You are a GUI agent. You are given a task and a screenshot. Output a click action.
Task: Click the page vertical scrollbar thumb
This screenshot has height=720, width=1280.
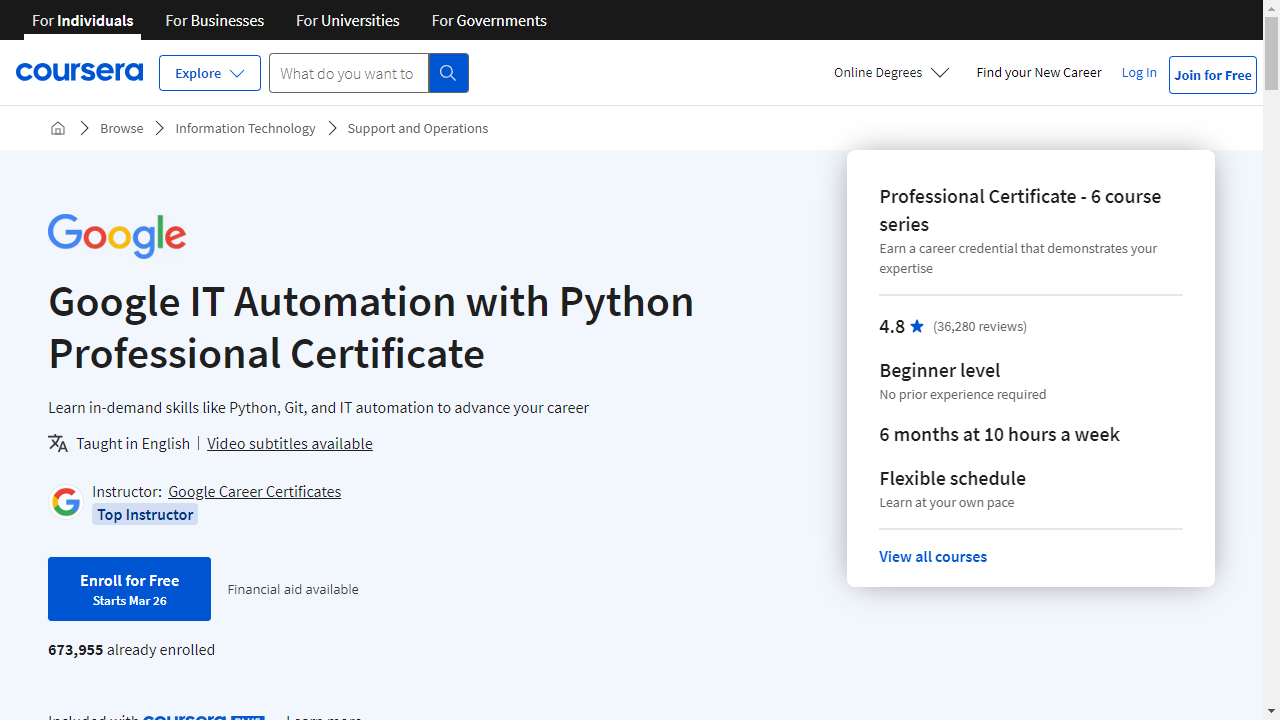point(1271,55)
